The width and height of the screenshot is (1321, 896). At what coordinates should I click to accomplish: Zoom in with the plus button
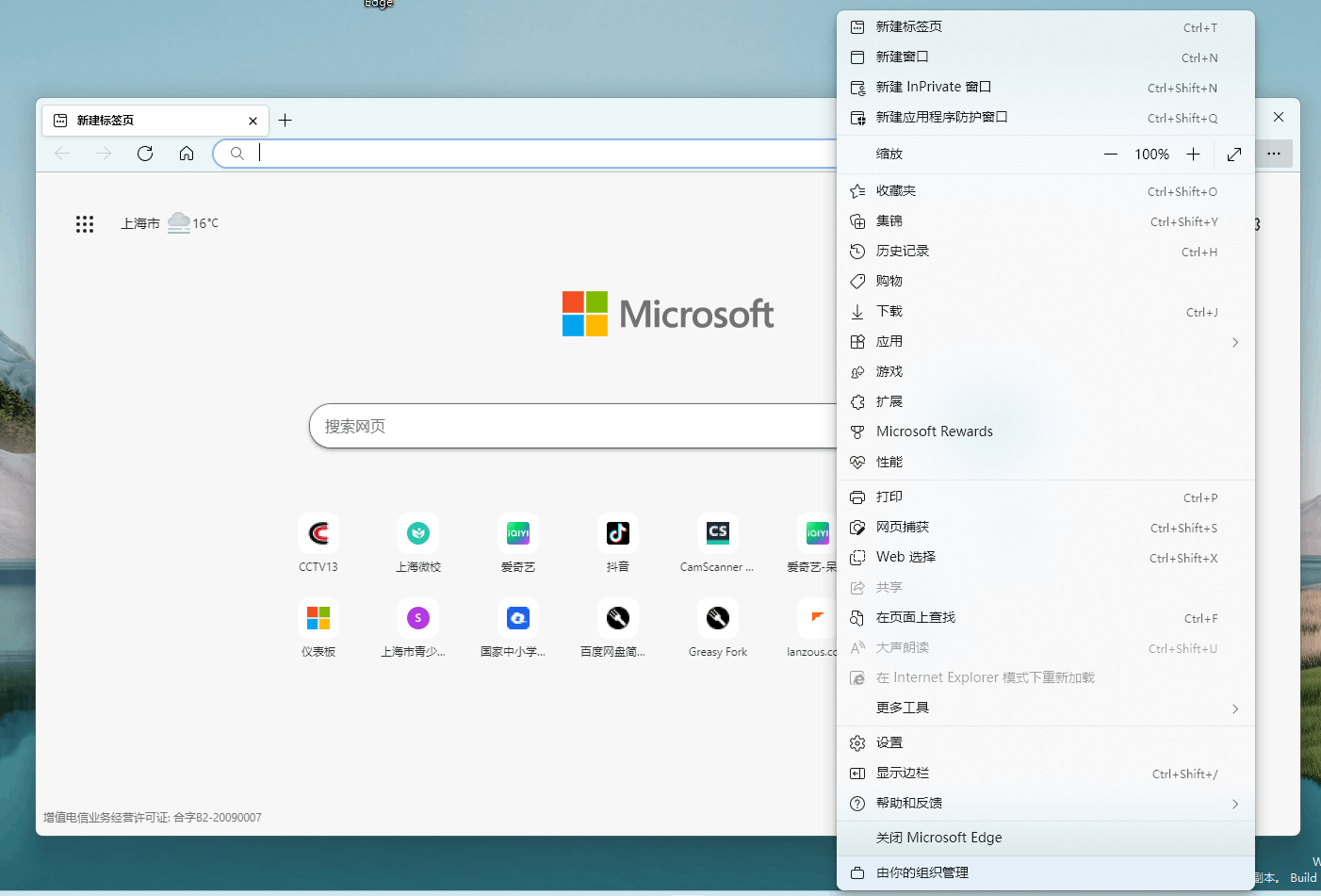[1193, 155]
